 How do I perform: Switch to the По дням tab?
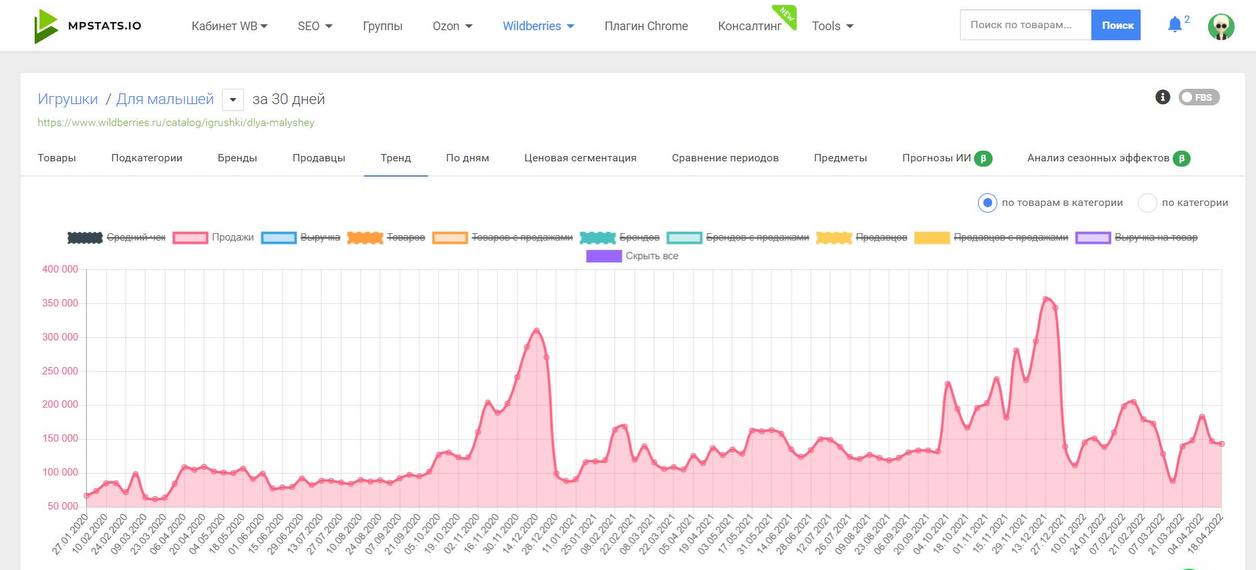pos(467,158)
